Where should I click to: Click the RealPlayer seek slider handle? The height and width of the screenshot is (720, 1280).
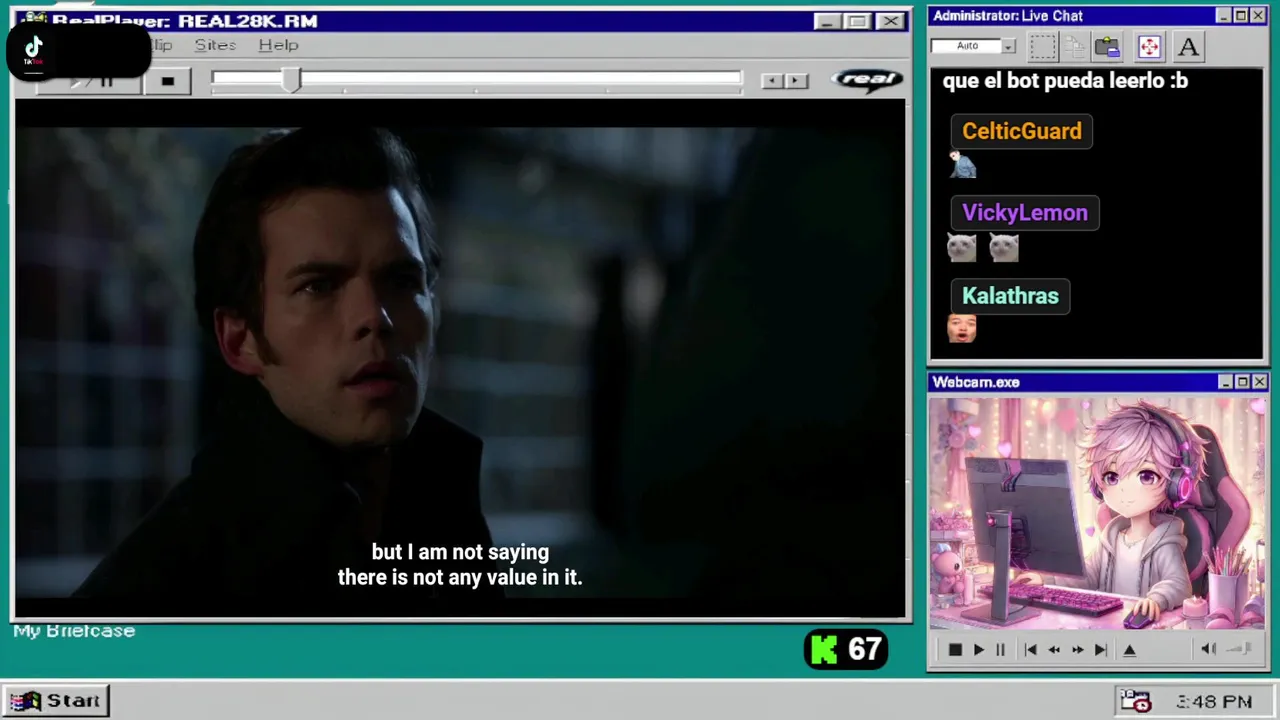(x=291, y=80)
